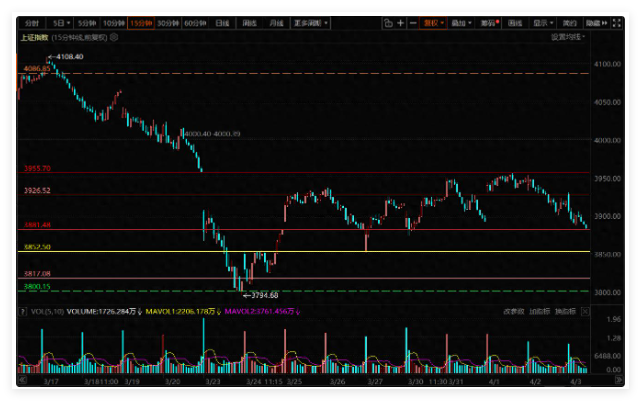The image size is (641, 401).
Task: Zoom in chart with plus icon
Action: (x=400, y=22)
